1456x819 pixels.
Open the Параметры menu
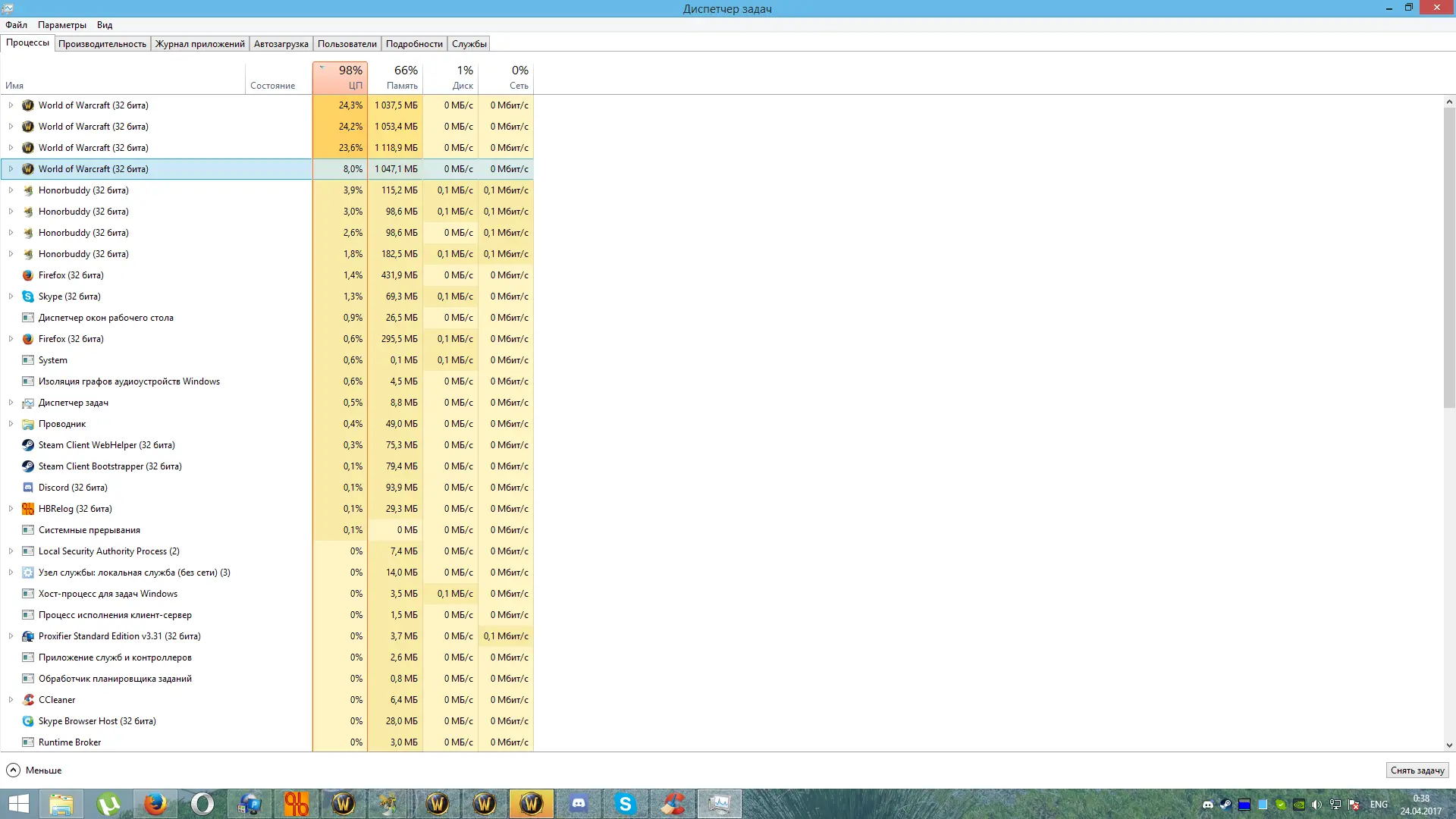pyautogui.click(x=62, y=25)
